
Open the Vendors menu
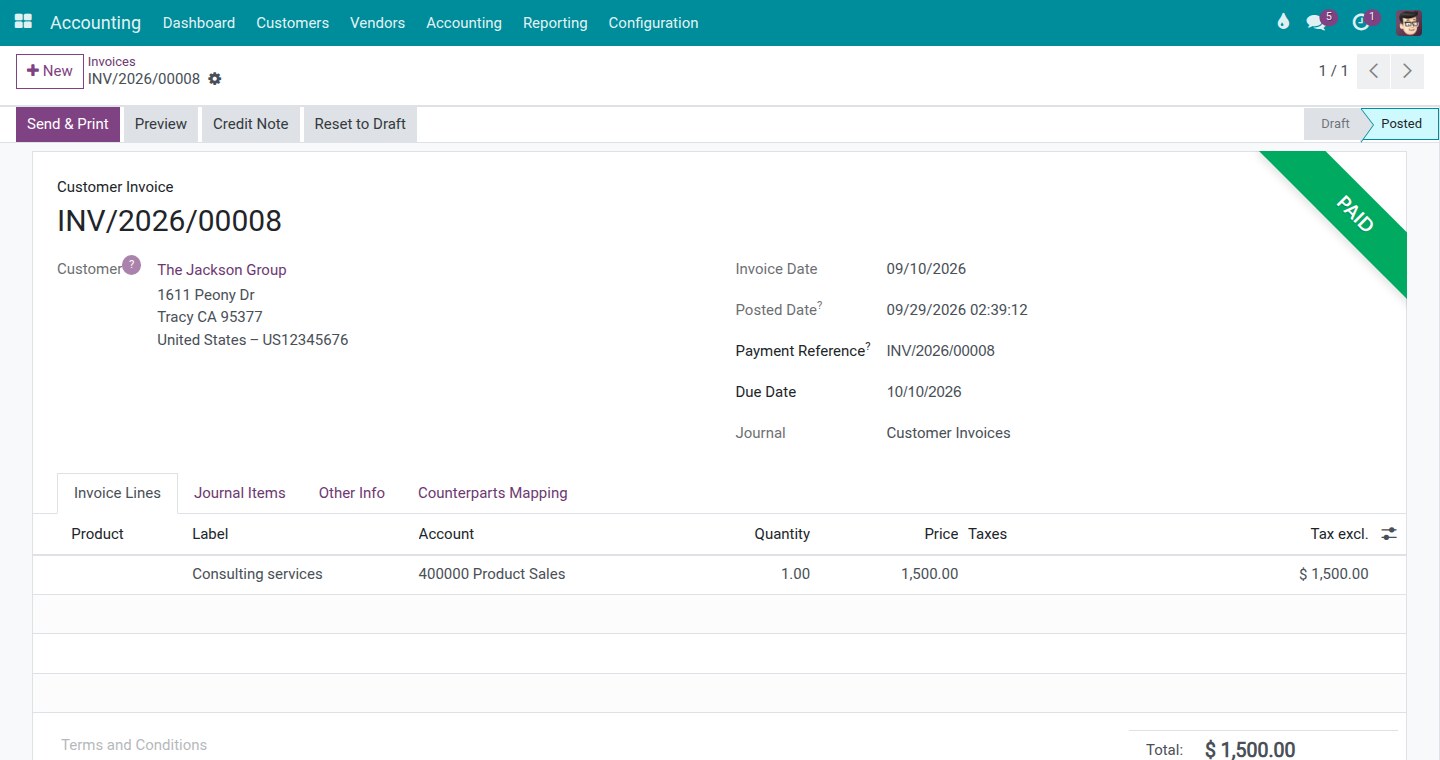pyautogui.click(x=377, y=22)
